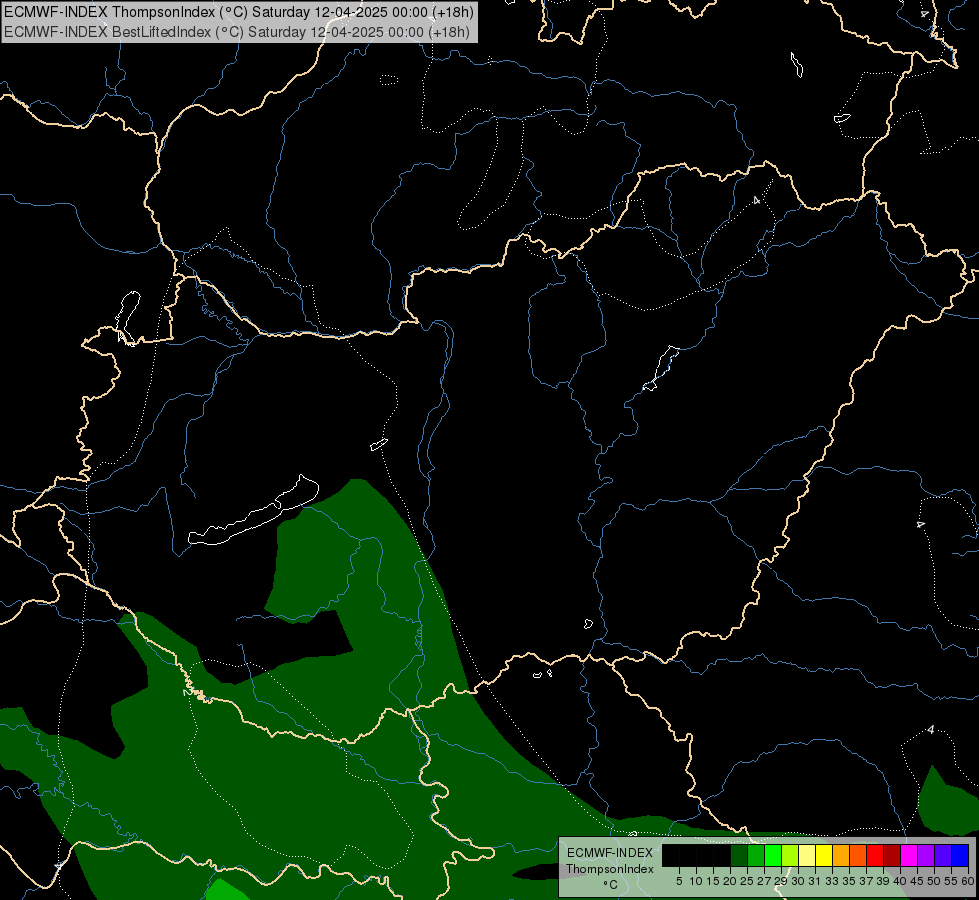The image size is (979, 900).
Task: Click the legend value label 15
Action: click(x=713, y=881)
